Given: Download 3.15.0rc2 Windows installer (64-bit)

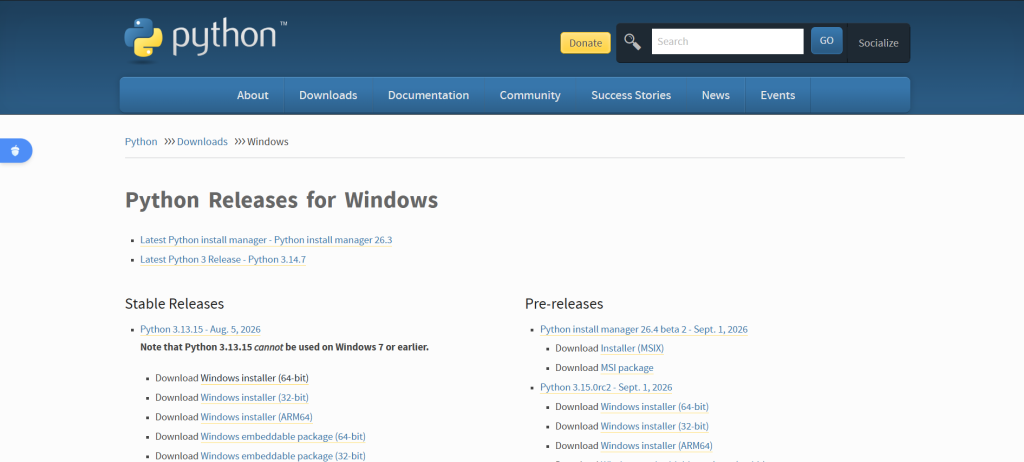Looking at the screenshot, I should tap(654, 407).
